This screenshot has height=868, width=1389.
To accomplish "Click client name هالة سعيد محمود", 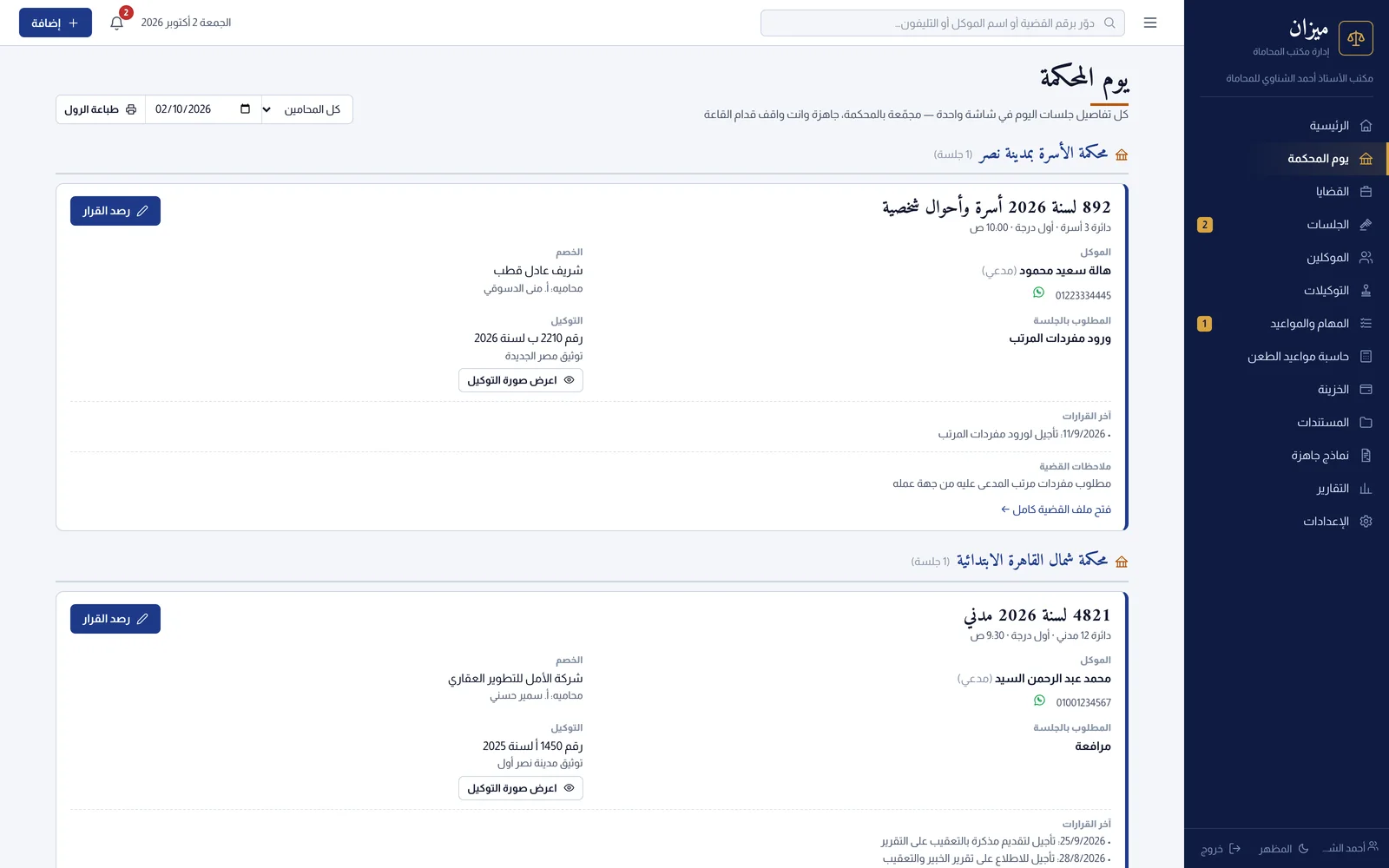I will [1065, 271].
